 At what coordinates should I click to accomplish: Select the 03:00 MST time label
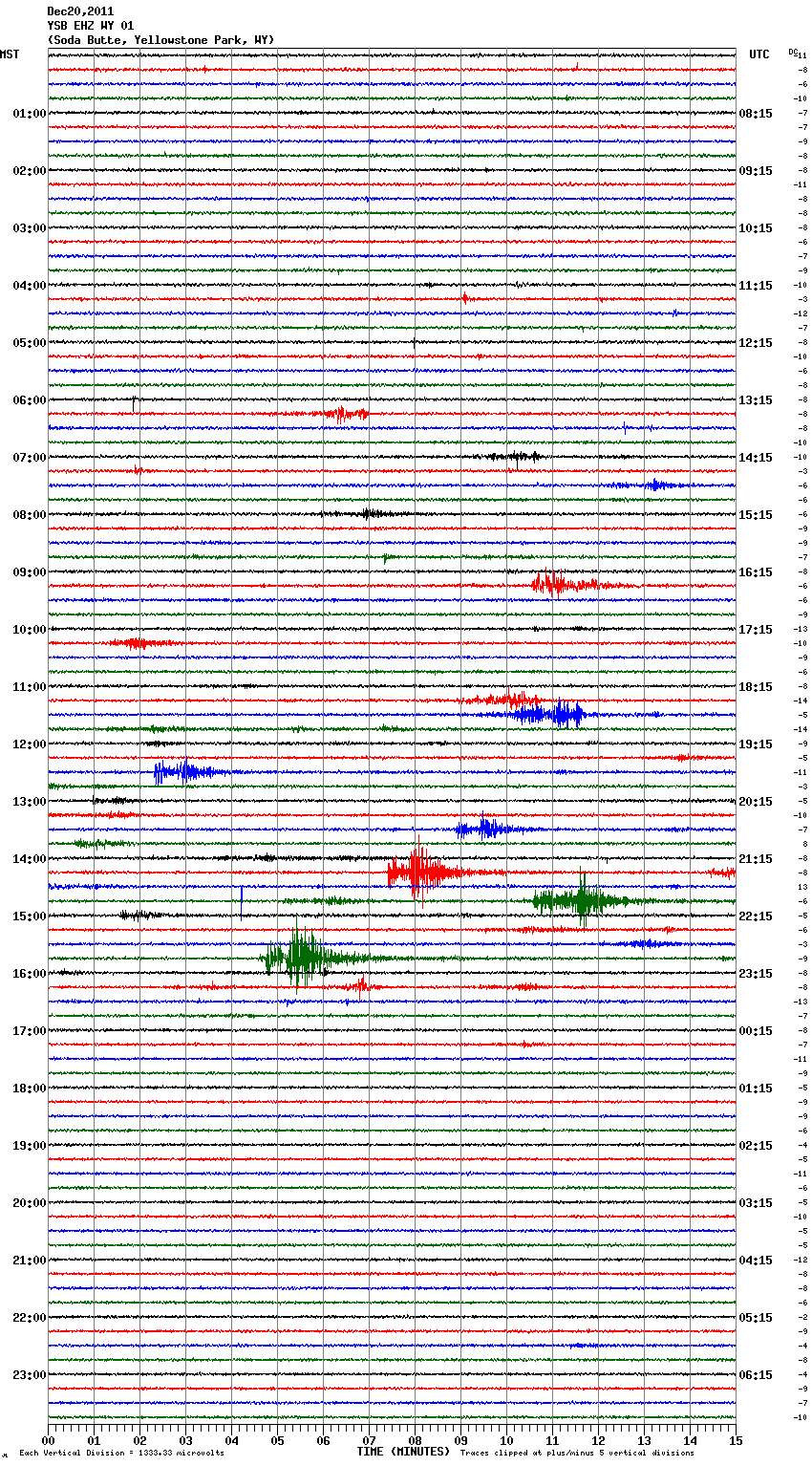tap(30, 228)
